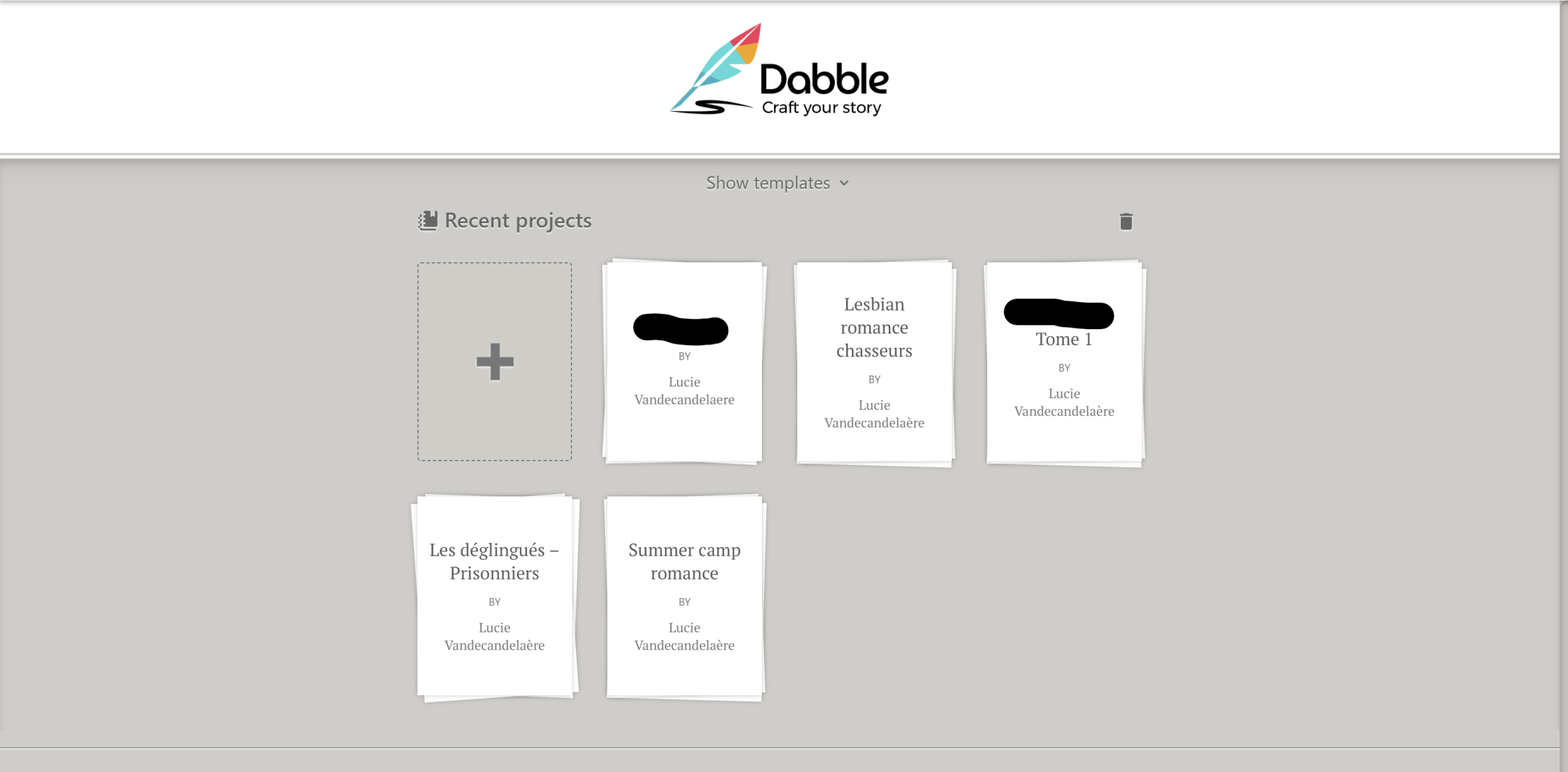The width and height of the screenshot is (1568, 772).
Task: Click author name under Tome 1
Action: (x=1064, y=402)
